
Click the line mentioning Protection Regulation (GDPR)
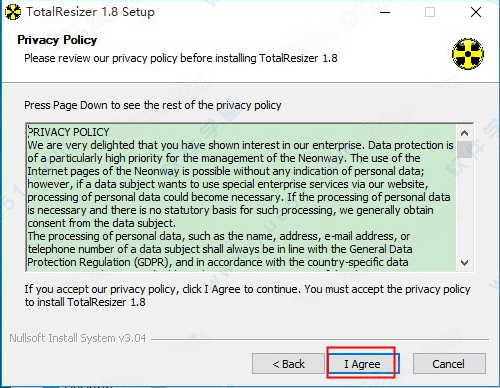[x=218, y=262]
